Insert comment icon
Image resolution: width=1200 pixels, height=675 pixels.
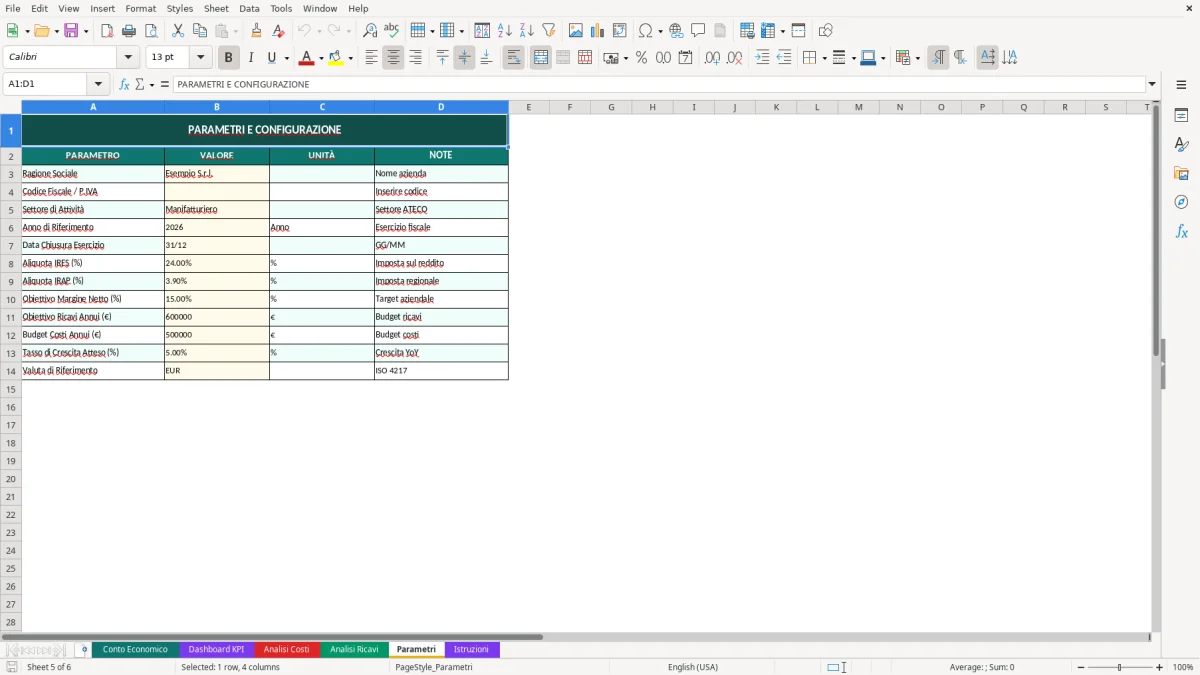tap(698, 31)
